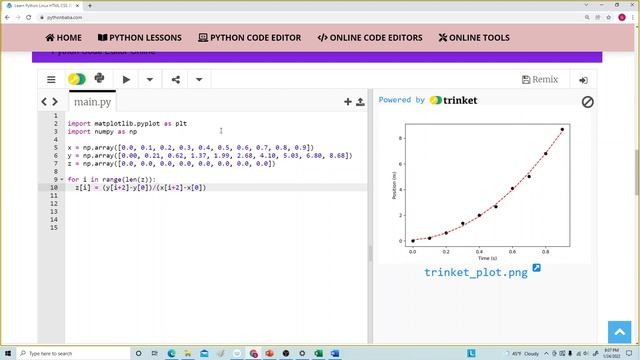640x360 pixels.
Task: Open PowerPoint from the taskbar
Action: (x=269, y=353)
